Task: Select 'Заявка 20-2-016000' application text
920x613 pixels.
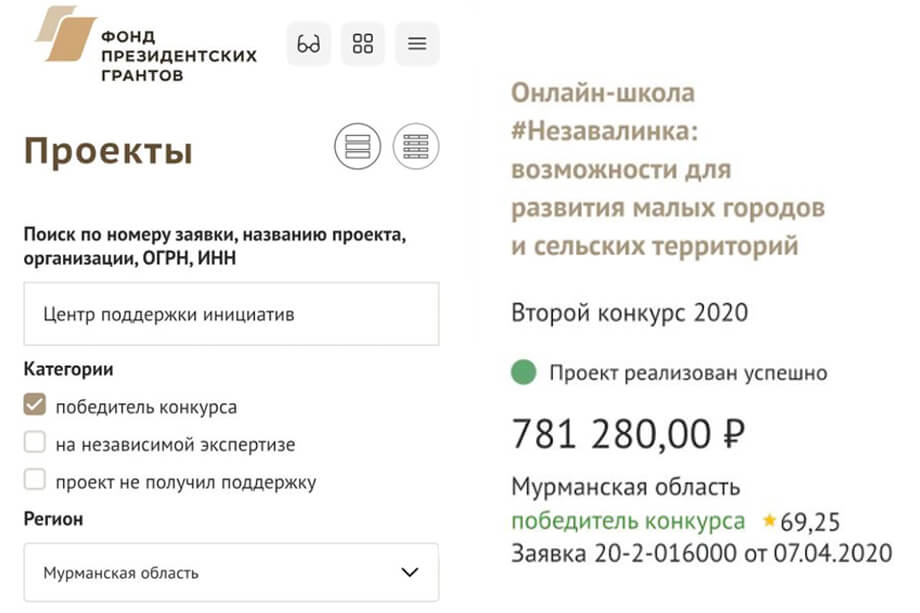Action: (624, 553)
